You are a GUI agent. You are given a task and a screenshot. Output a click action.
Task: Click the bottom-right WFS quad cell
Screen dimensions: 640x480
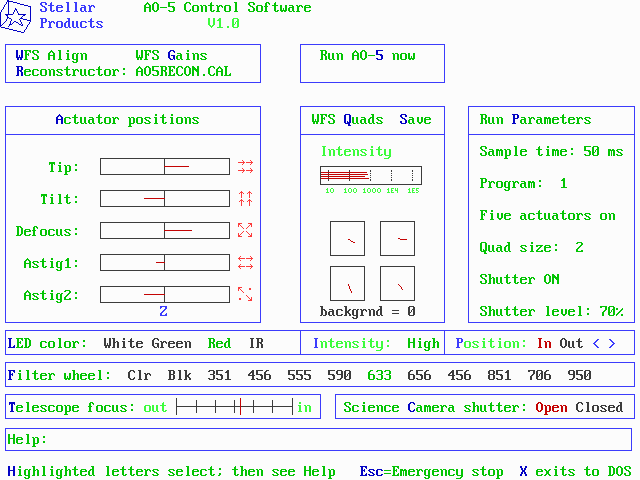[398, 284]
